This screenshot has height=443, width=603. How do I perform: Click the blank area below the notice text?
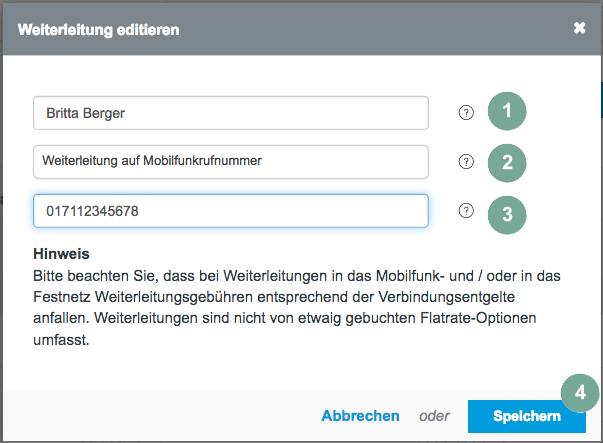(x=300, y=368)
